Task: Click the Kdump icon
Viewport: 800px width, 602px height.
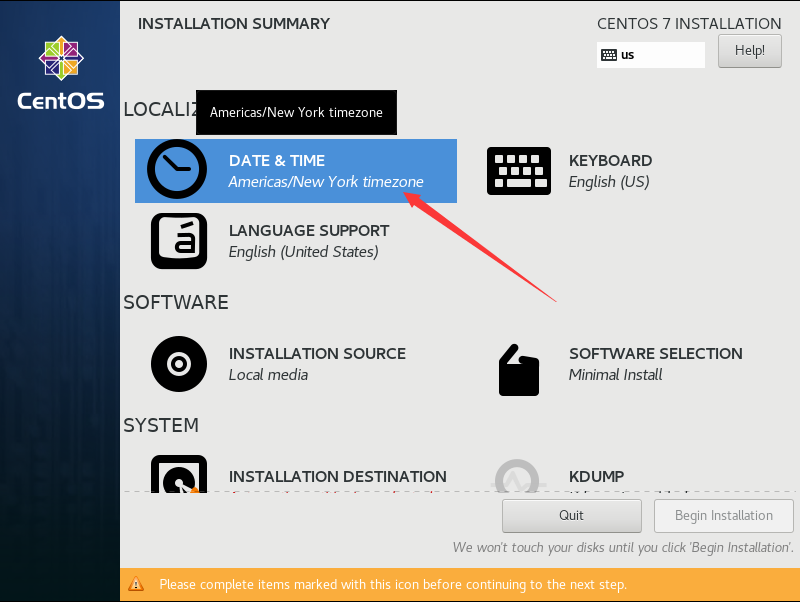Action: coord(517,475)
